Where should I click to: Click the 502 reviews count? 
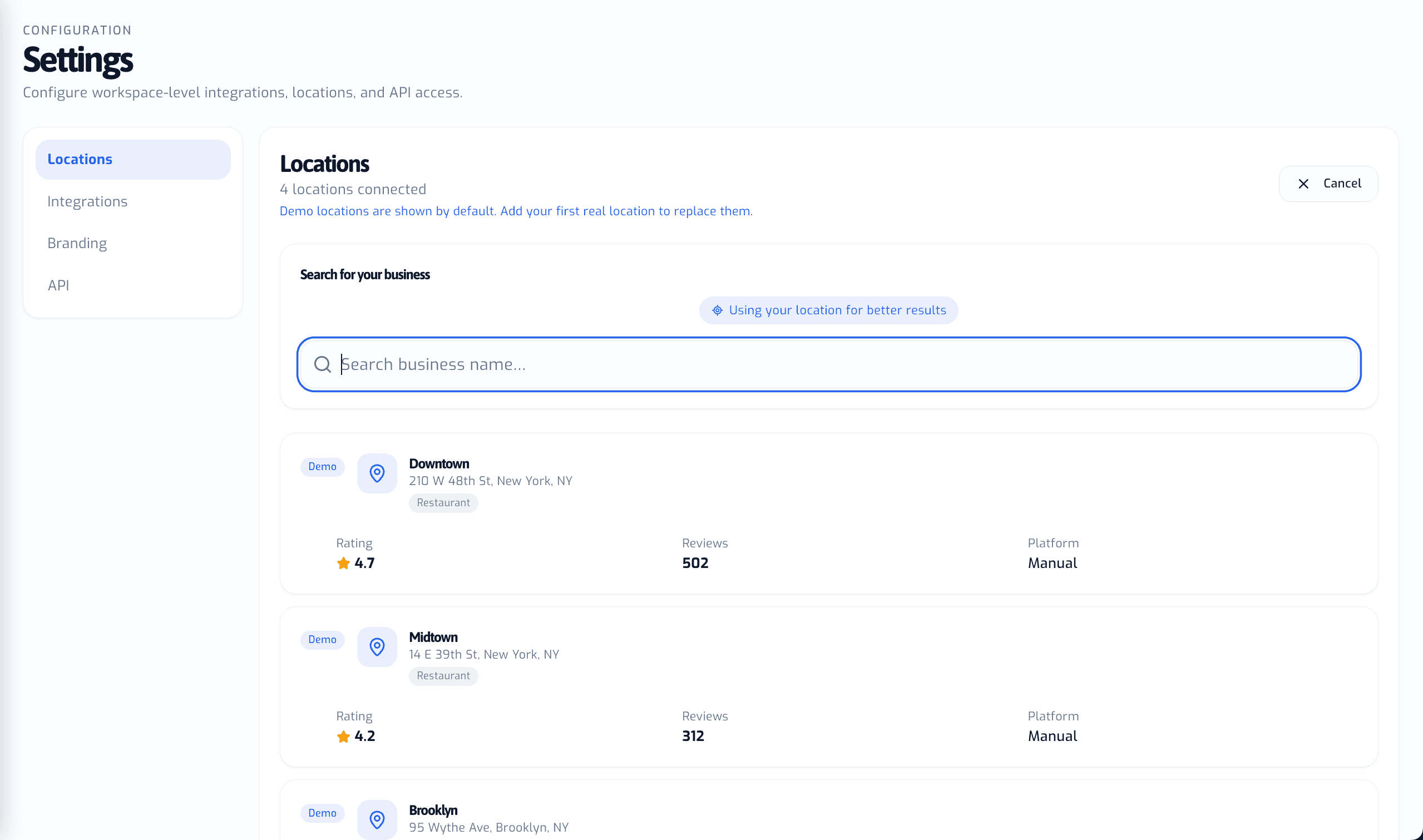tap(695, 563)
